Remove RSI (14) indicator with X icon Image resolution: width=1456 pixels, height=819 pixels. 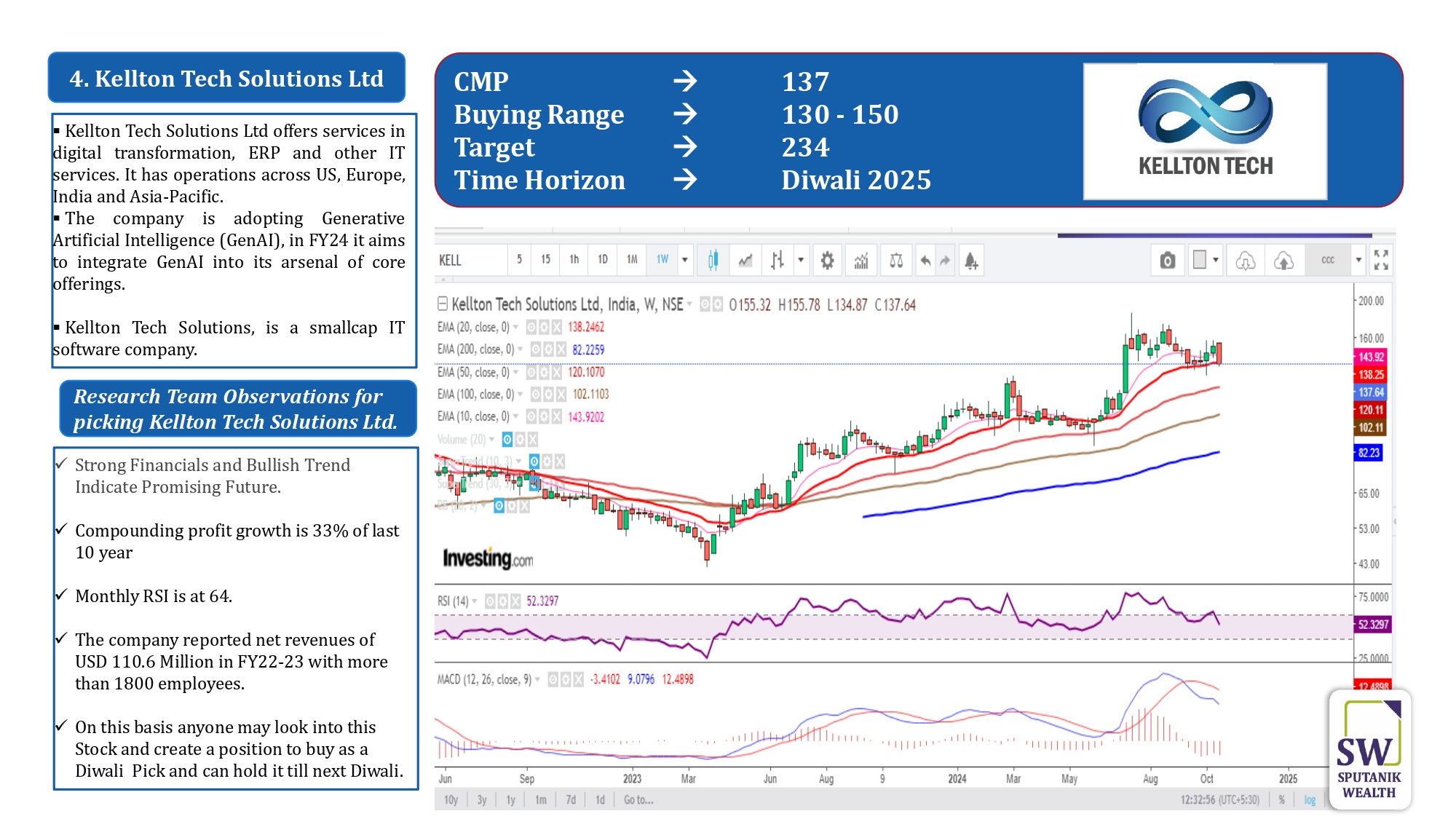coord(515,601)
